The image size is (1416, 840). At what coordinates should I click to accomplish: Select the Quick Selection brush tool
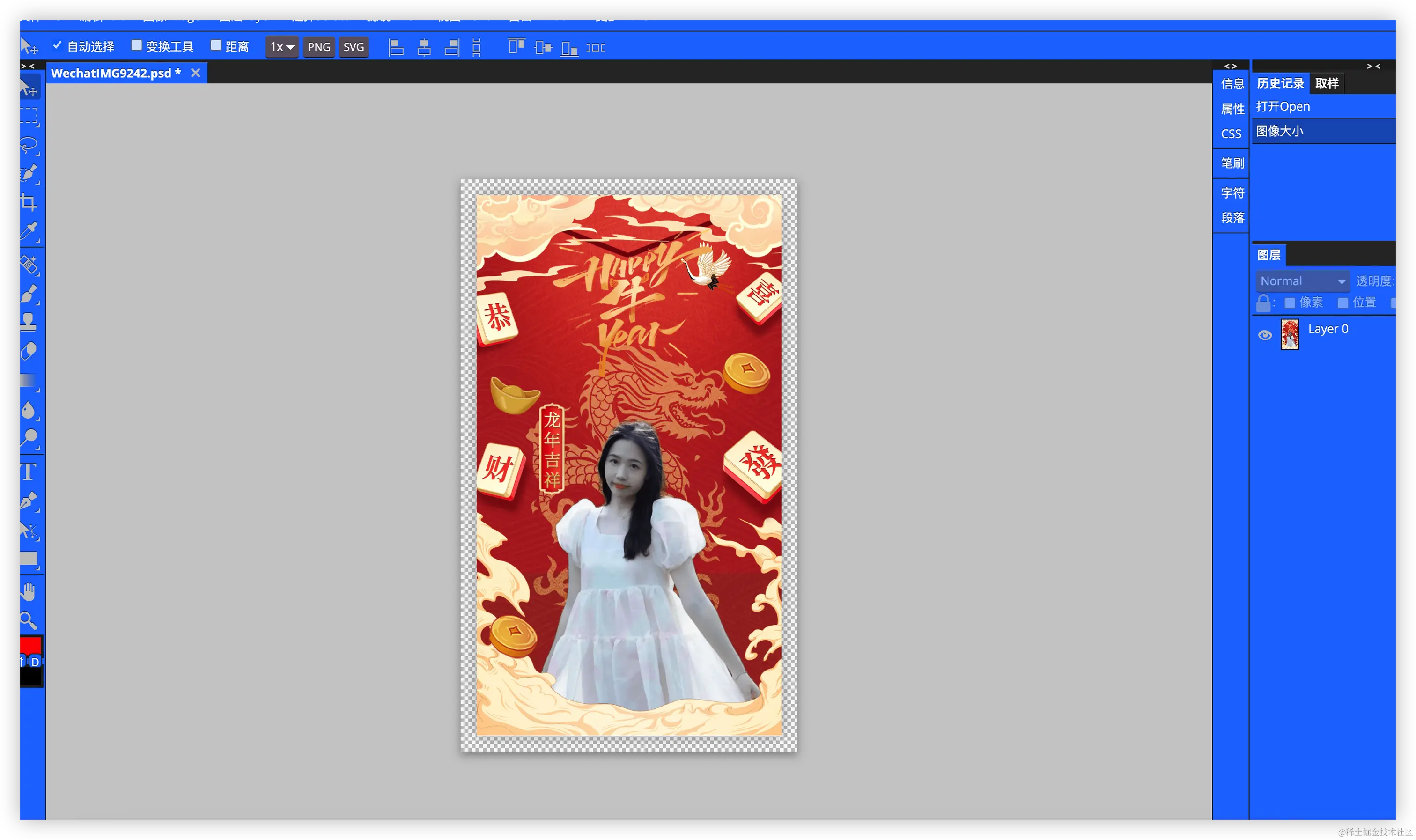[x=29, y=173]
